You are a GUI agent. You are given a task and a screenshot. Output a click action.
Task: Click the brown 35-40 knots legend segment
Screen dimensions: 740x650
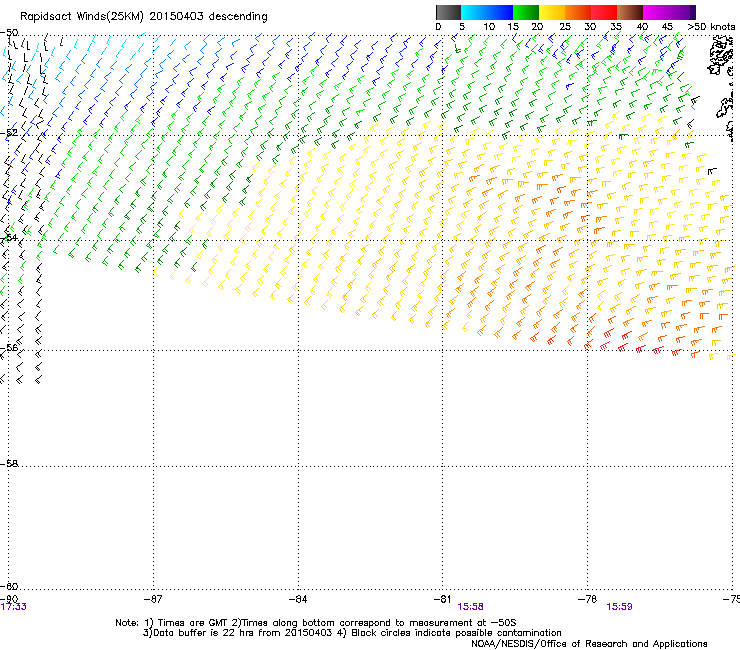tap(630, 12)
